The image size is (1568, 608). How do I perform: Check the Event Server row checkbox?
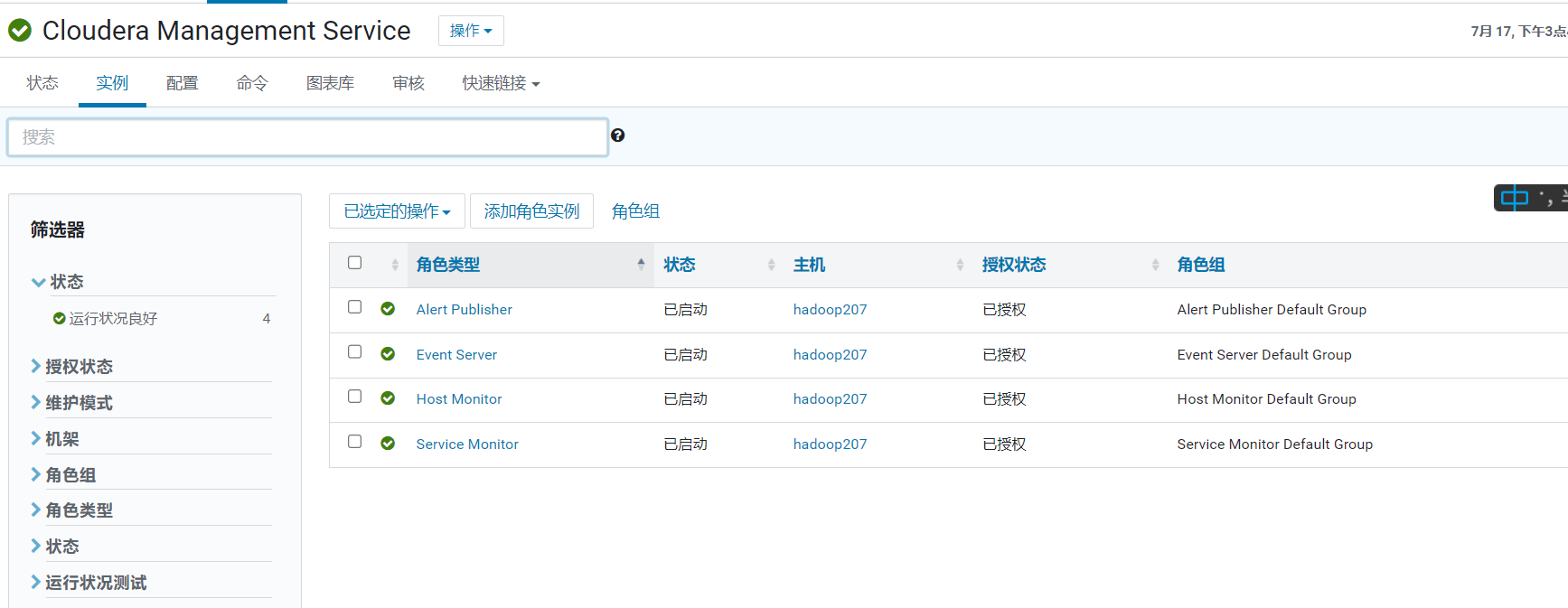click(355, 352)
